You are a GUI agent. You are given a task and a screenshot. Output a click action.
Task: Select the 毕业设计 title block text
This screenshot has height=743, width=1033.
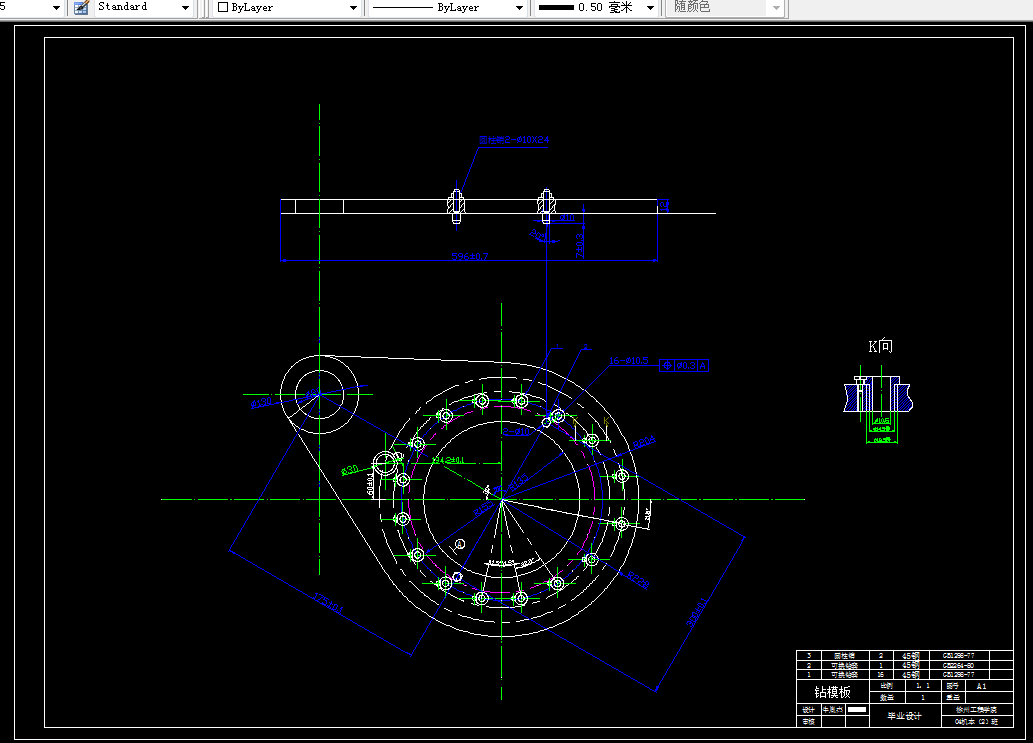pos(905,716)
